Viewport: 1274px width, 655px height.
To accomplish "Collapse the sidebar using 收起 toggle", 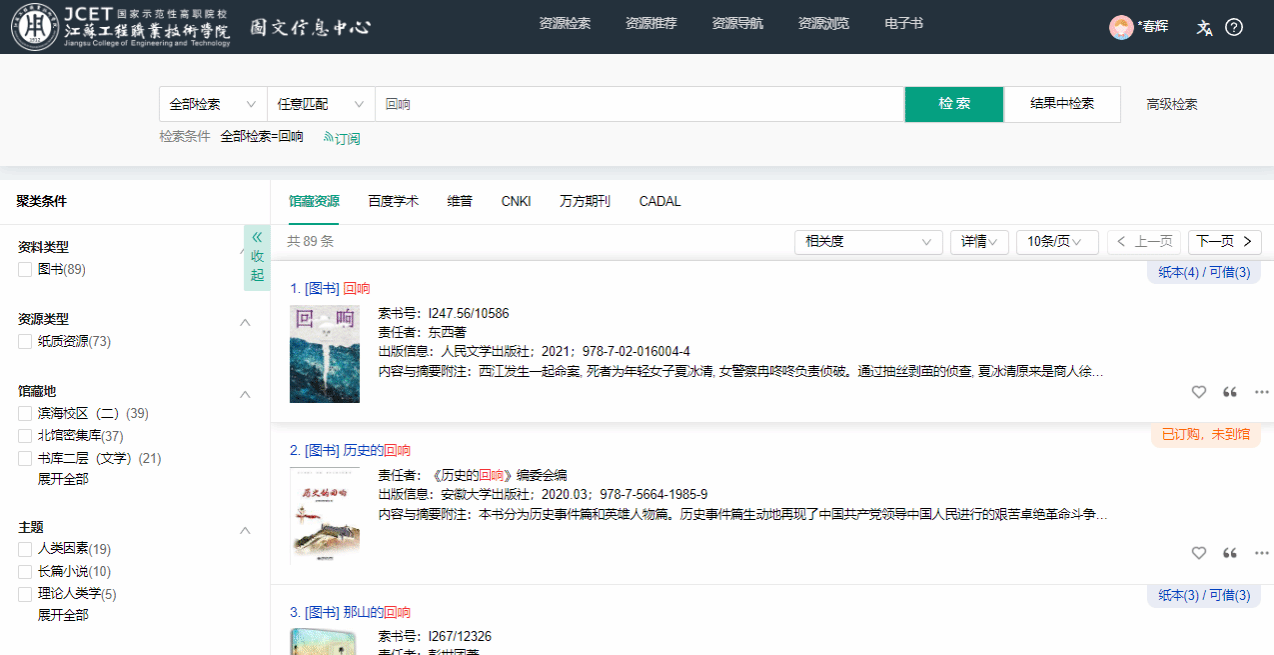I will [x=257, y=258].
